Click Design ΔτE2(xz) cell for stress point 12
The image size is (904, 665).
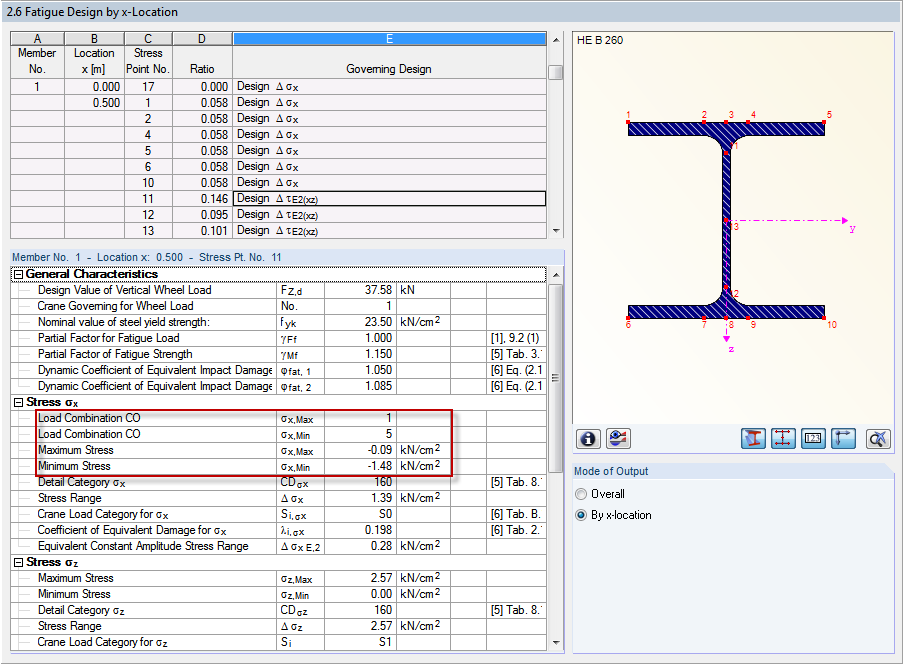pyautogui.click(x=389, y=215)
